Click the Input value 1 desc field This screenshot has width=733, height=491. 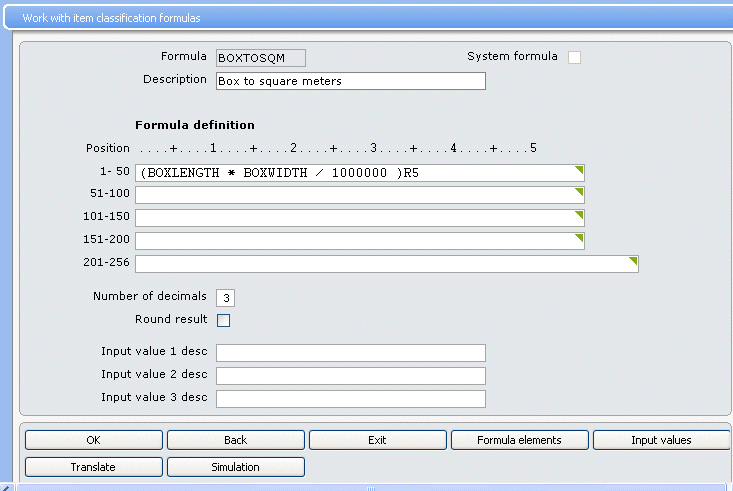click(350, 353)
